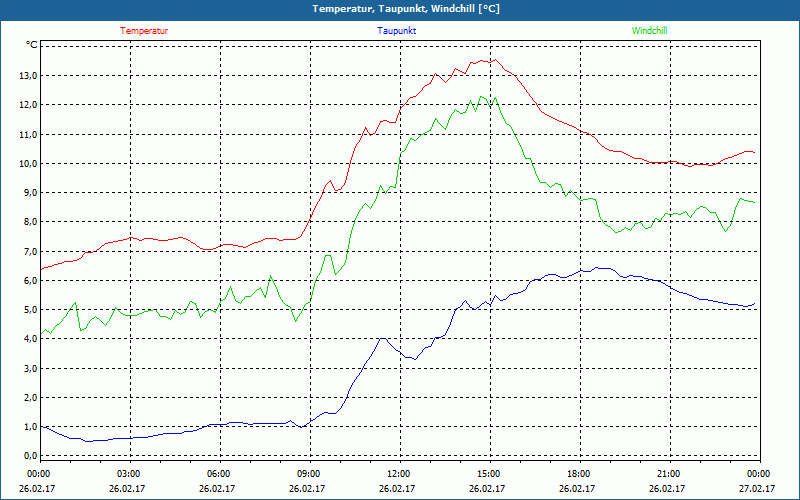800x500 pixels.
Task: Click the 6,0 Y-axis value
Action: [x=31, y=281]
